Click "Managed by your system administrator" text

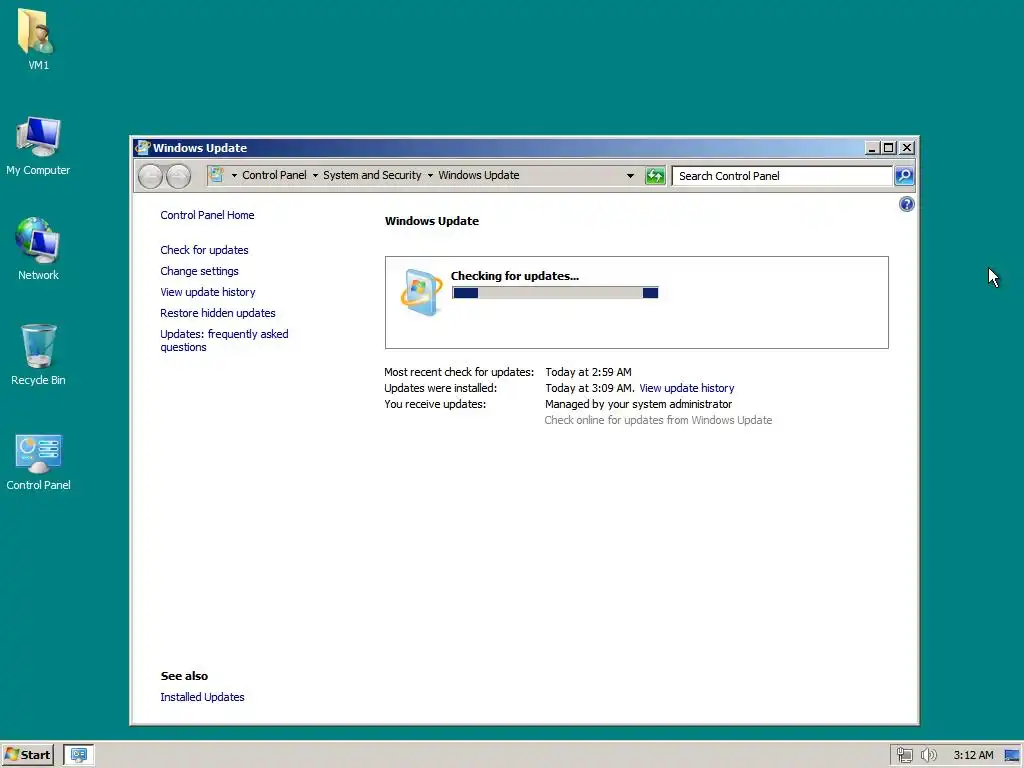pos(638,404)
